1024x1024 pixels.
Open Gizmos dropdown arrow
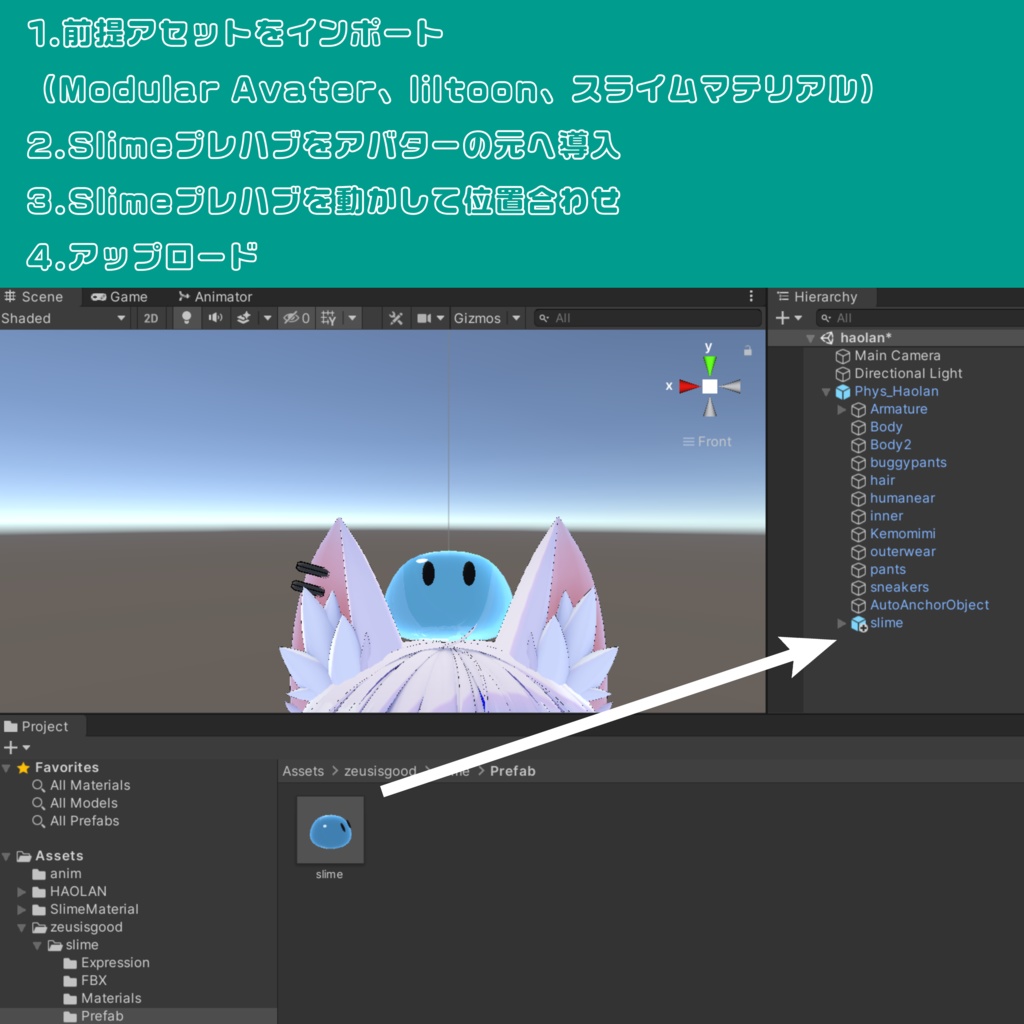516,318
